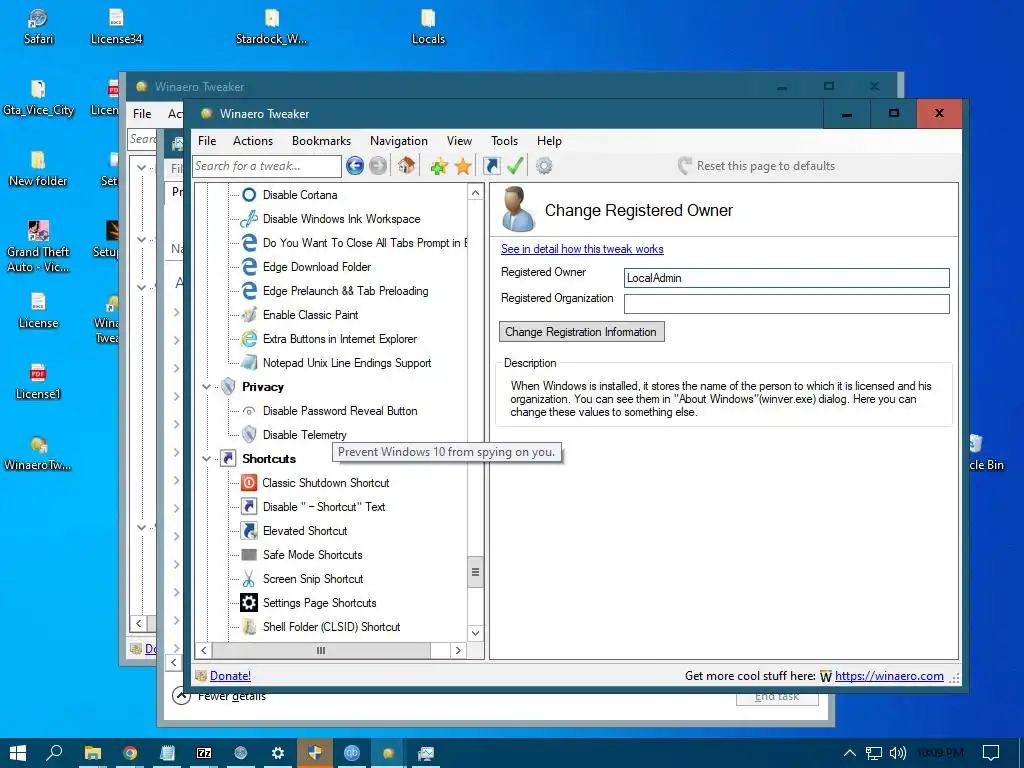The image size is (1024, 768).
Task: Click the blue Back navigation arrow
Action: coord(355,166)
